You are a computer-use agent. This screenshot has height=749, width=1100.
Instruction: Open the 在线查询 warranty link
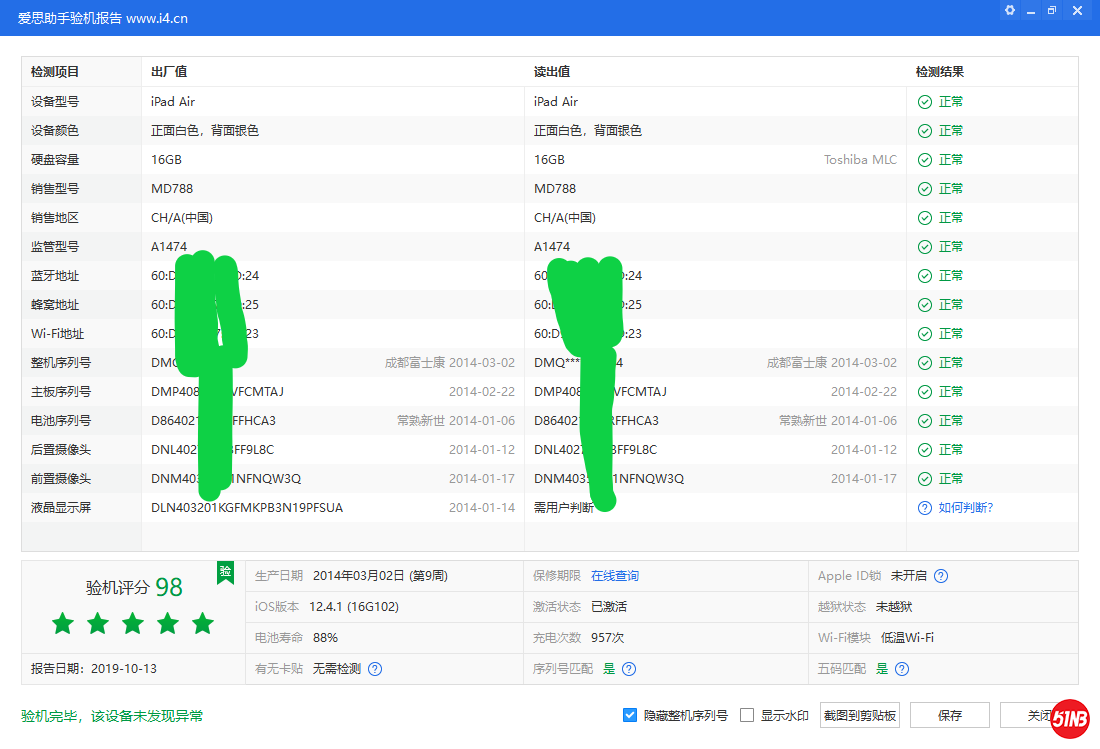pyautogui.click(x=615, y=576)
